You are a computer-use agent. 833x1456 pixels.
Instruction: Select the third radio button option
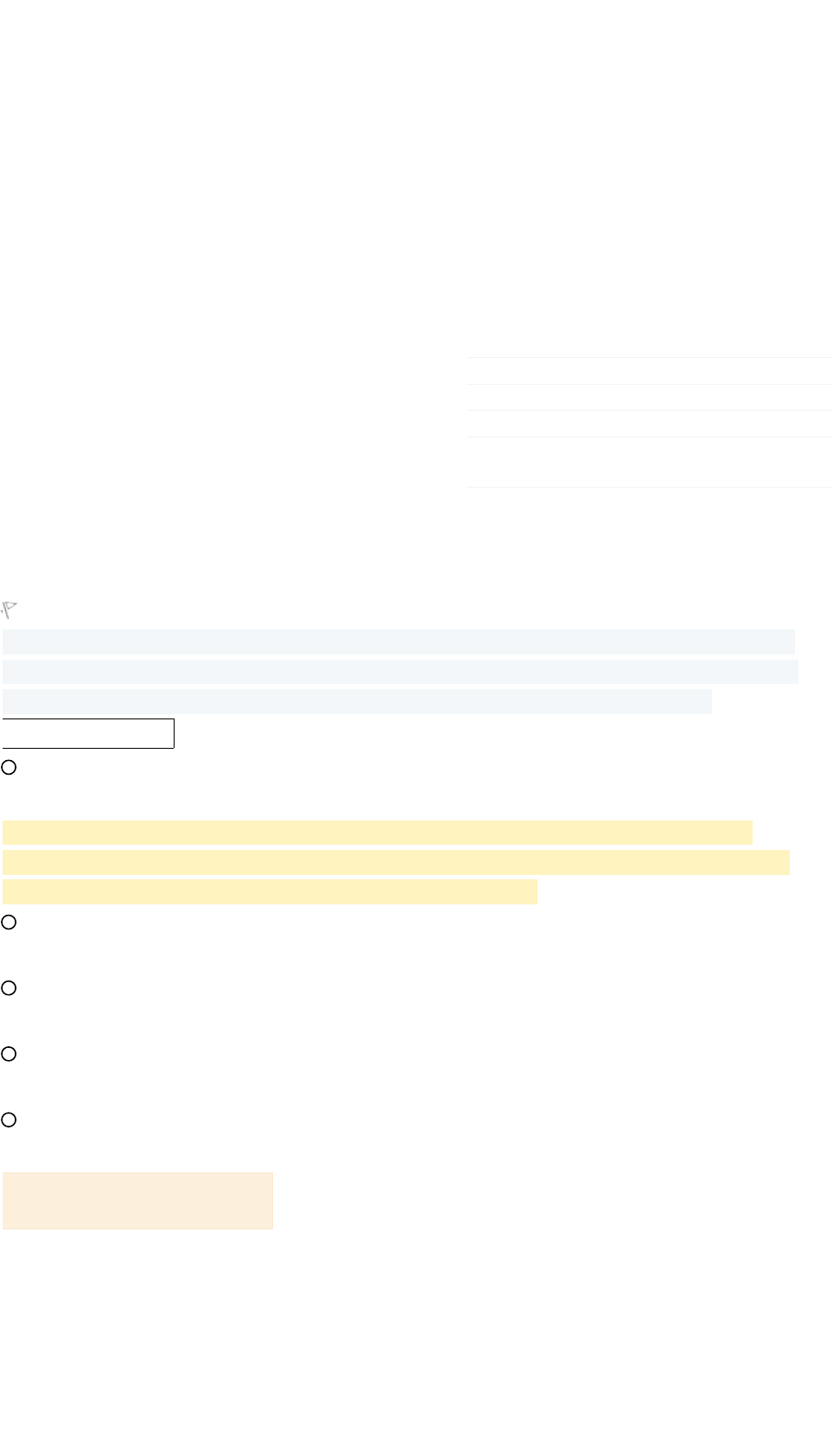pos(9,988)
